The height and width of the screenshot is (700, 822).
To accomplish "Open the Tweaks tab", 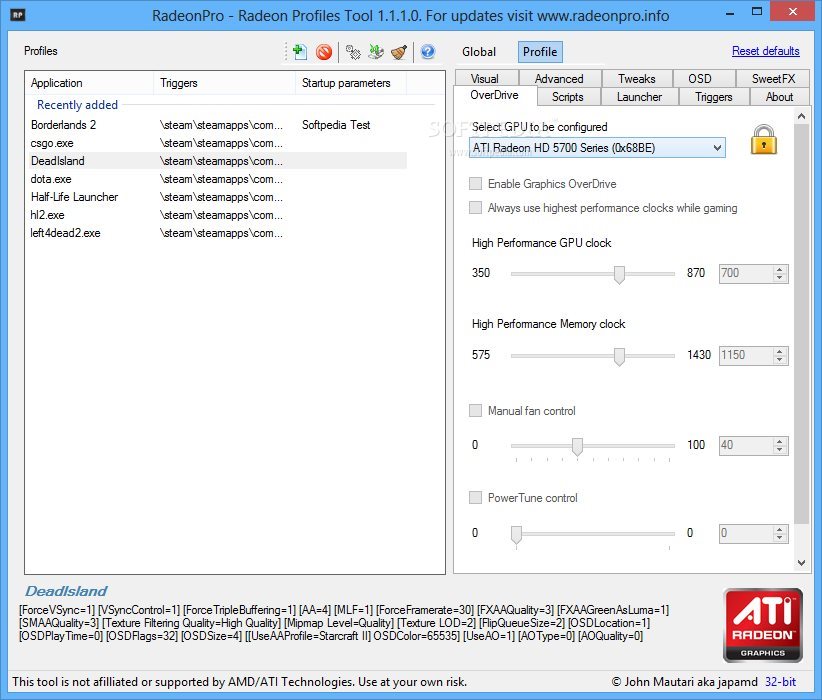I will [x=636, y=79].
